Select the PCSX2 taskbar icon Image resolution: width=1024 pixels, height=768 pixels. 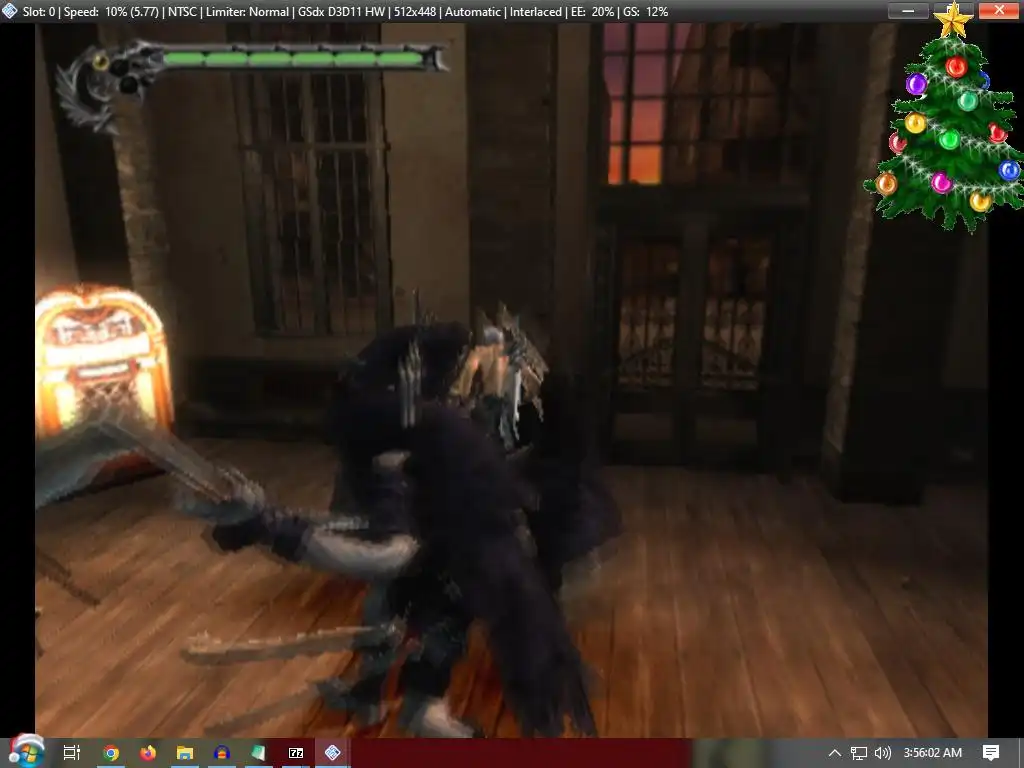(x=332, y=753)
